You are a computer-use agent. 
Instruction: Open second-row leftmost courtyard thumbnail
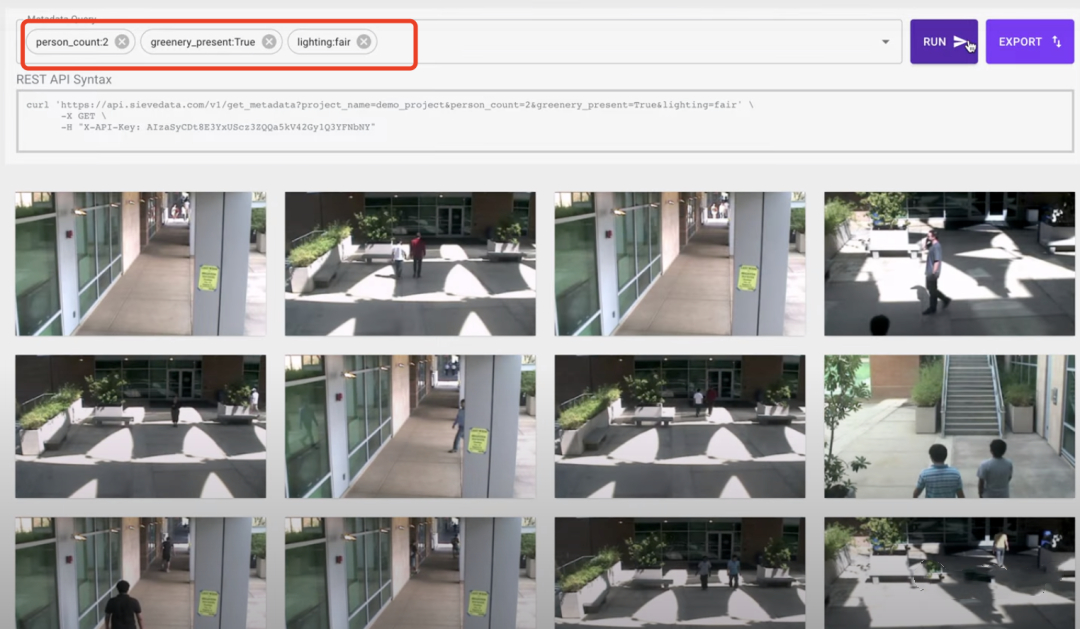click(x=141, y=426)
